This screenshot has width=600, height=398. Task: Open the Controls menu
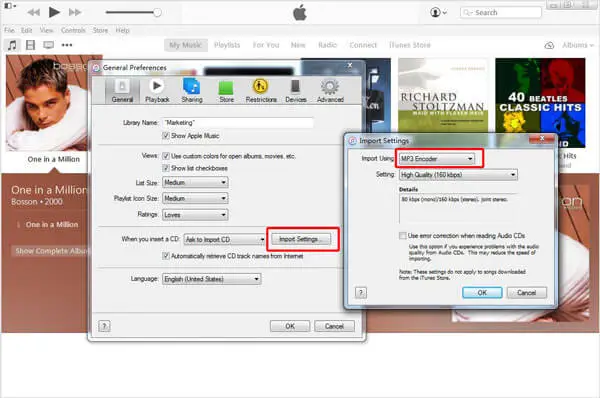click(73, 30)
